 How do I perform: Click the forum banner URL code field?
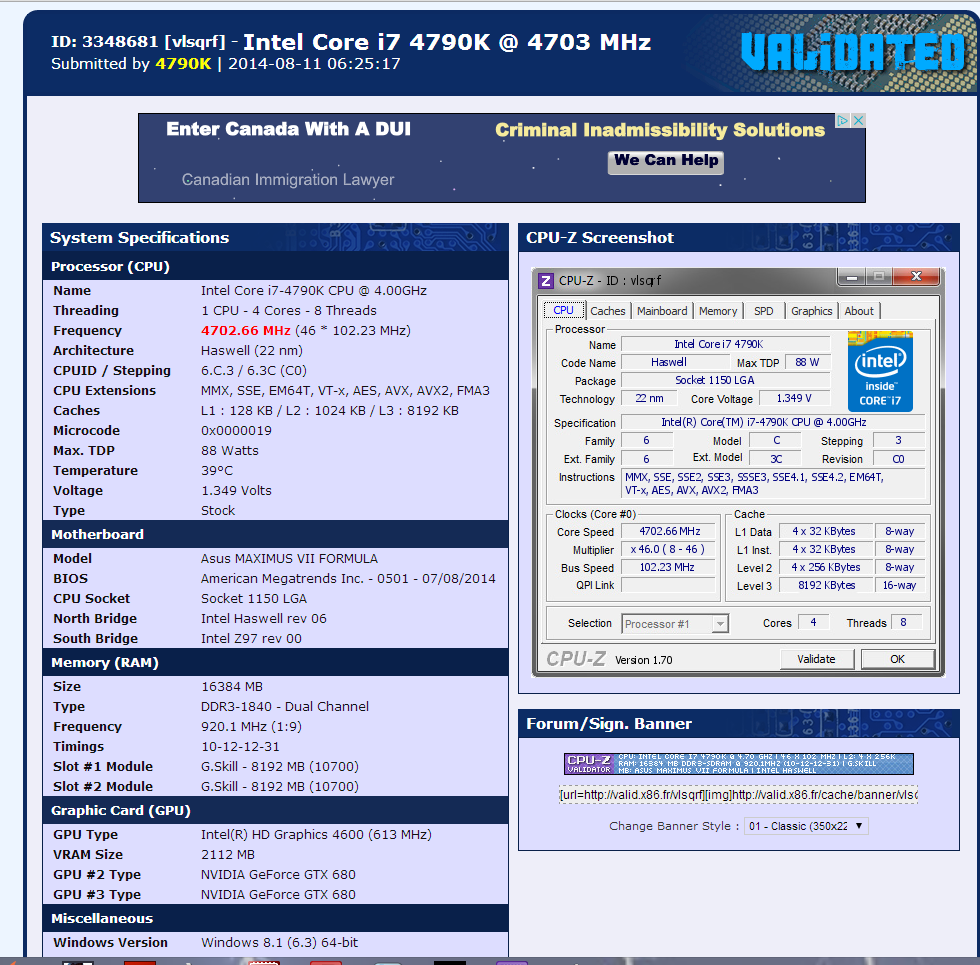tap(738, 794)
